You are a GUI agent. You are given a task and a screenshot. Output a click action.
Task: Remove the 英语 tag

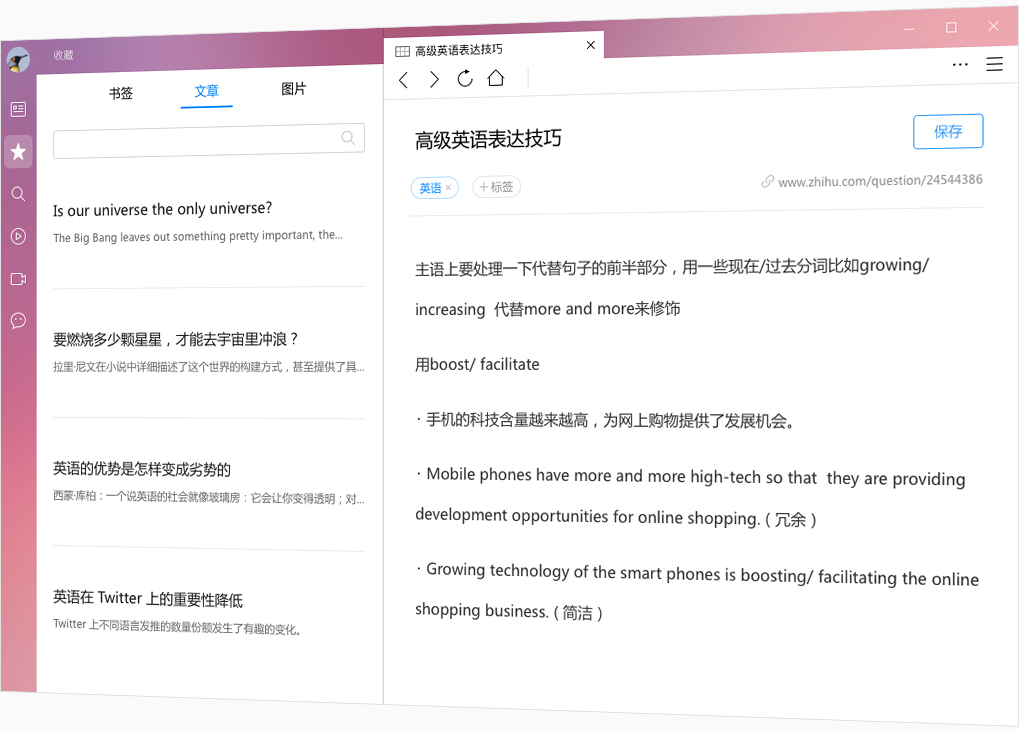(448, 188)
